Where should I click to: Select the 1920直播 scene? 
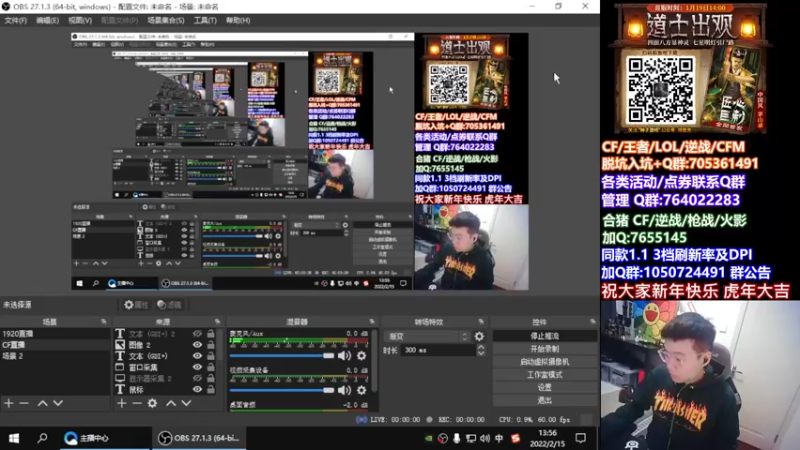pos(55,334)
